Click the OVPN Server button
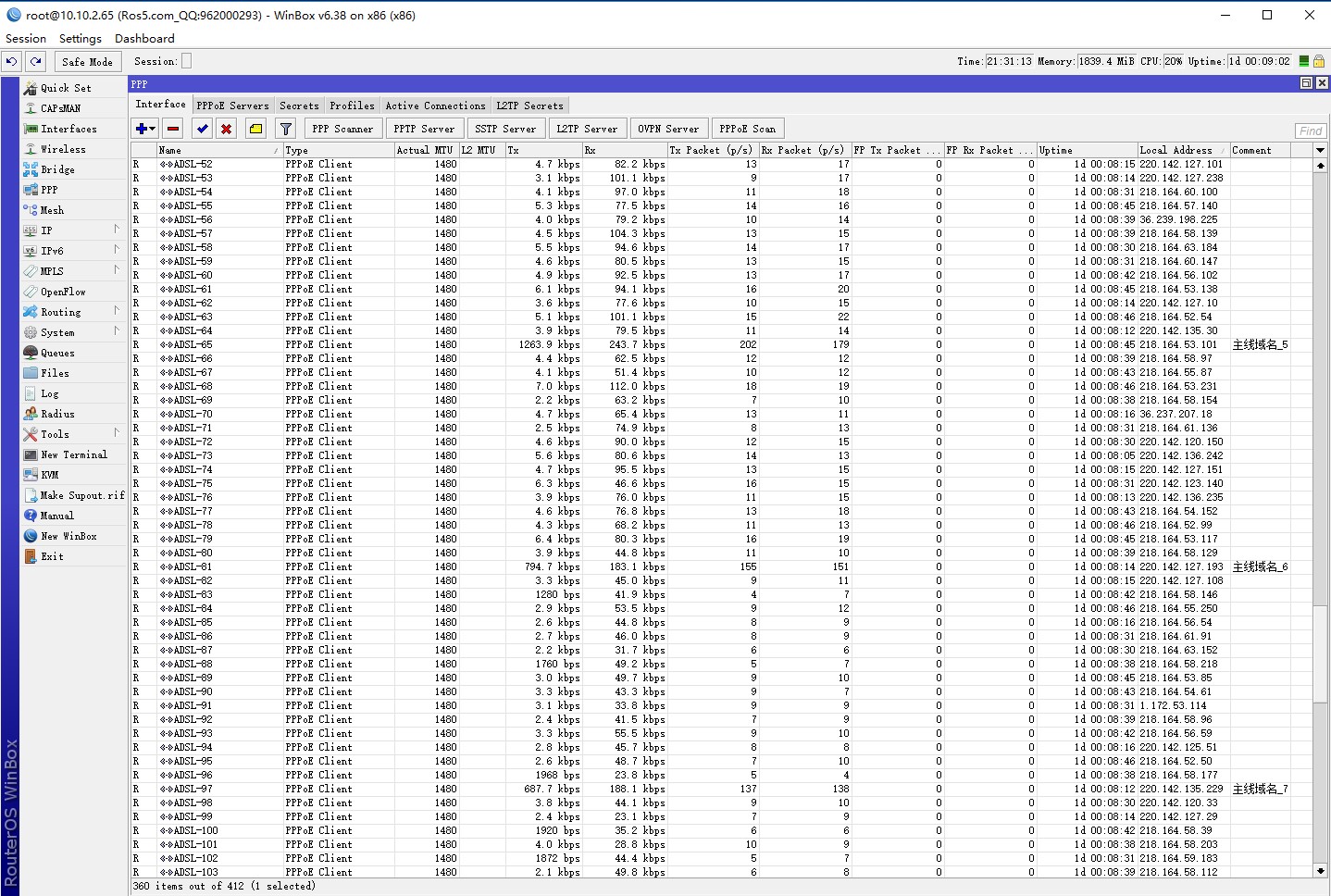 668,129
